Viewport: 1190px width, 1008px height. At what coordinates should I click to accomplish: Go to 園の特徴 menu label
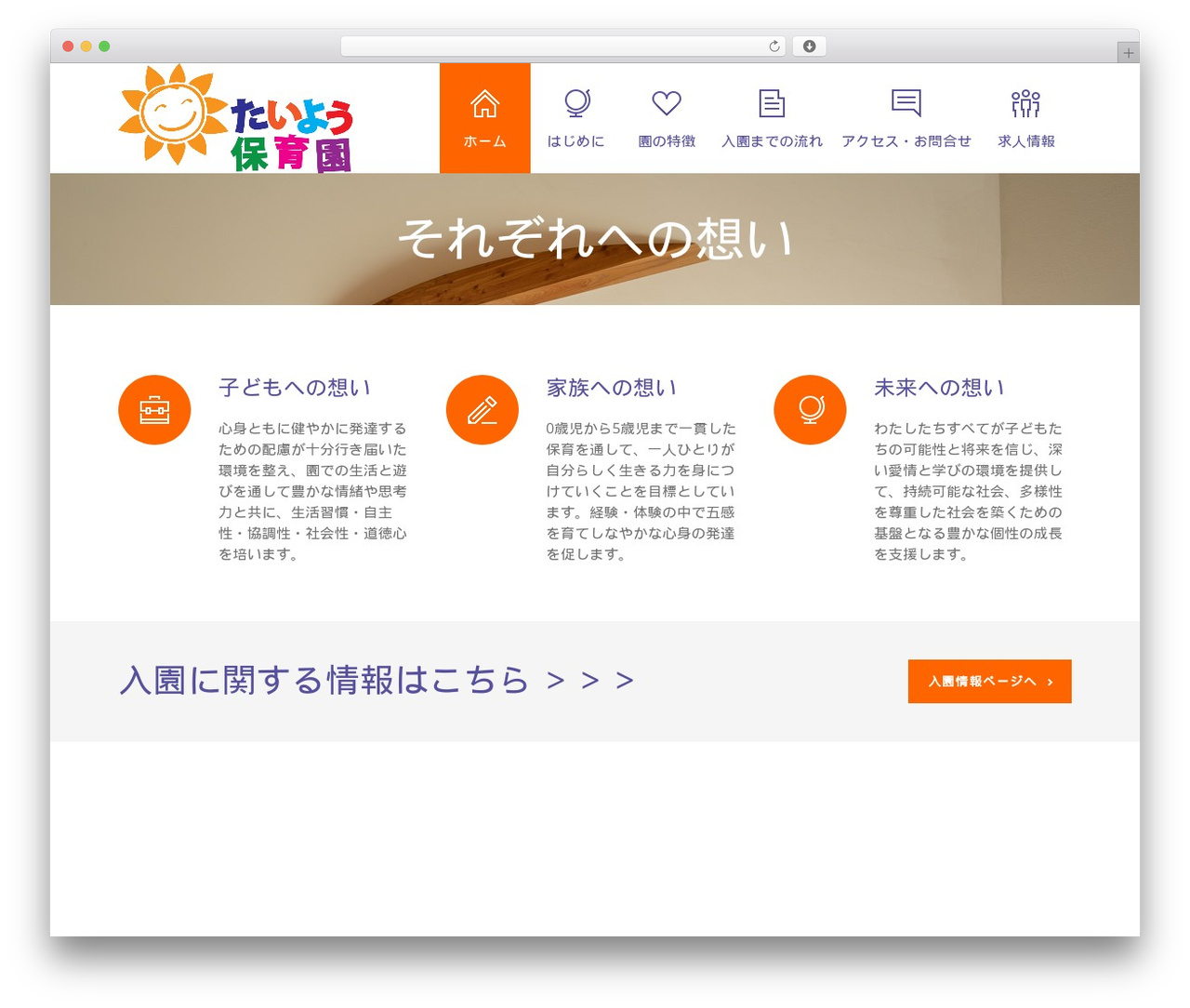tap(667, 141)
